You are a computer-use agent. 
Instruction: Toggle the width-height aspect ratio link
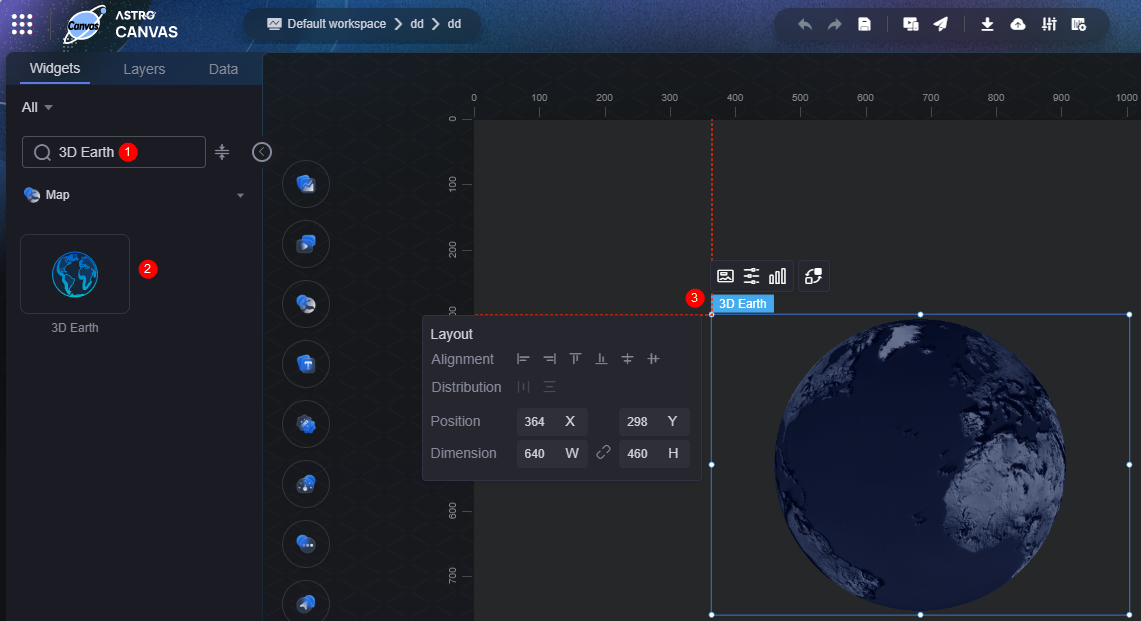tap(603, 453)
